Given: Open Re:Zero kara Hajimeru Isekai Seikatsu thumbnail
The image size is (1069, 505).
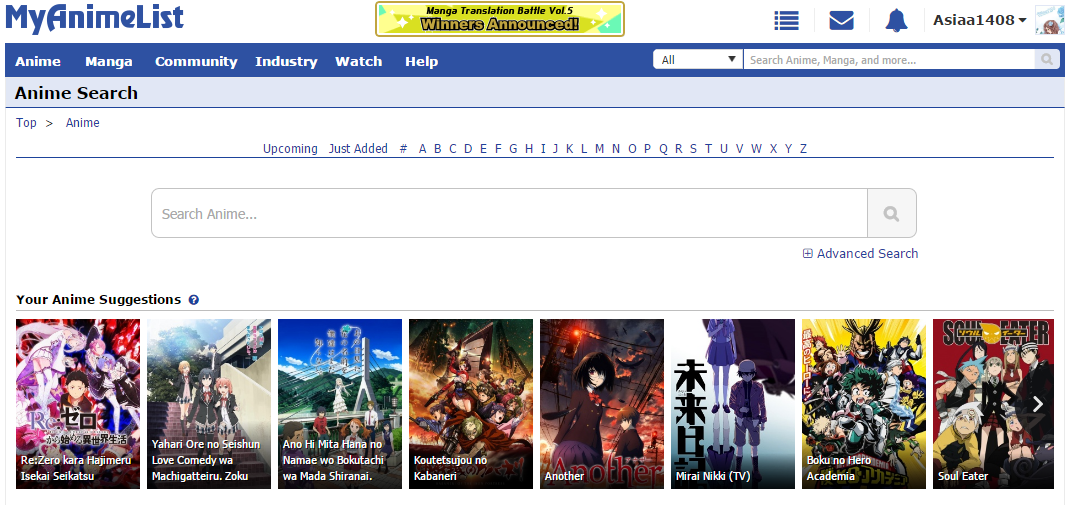Looking at the screenshot, I should point(78,403).
